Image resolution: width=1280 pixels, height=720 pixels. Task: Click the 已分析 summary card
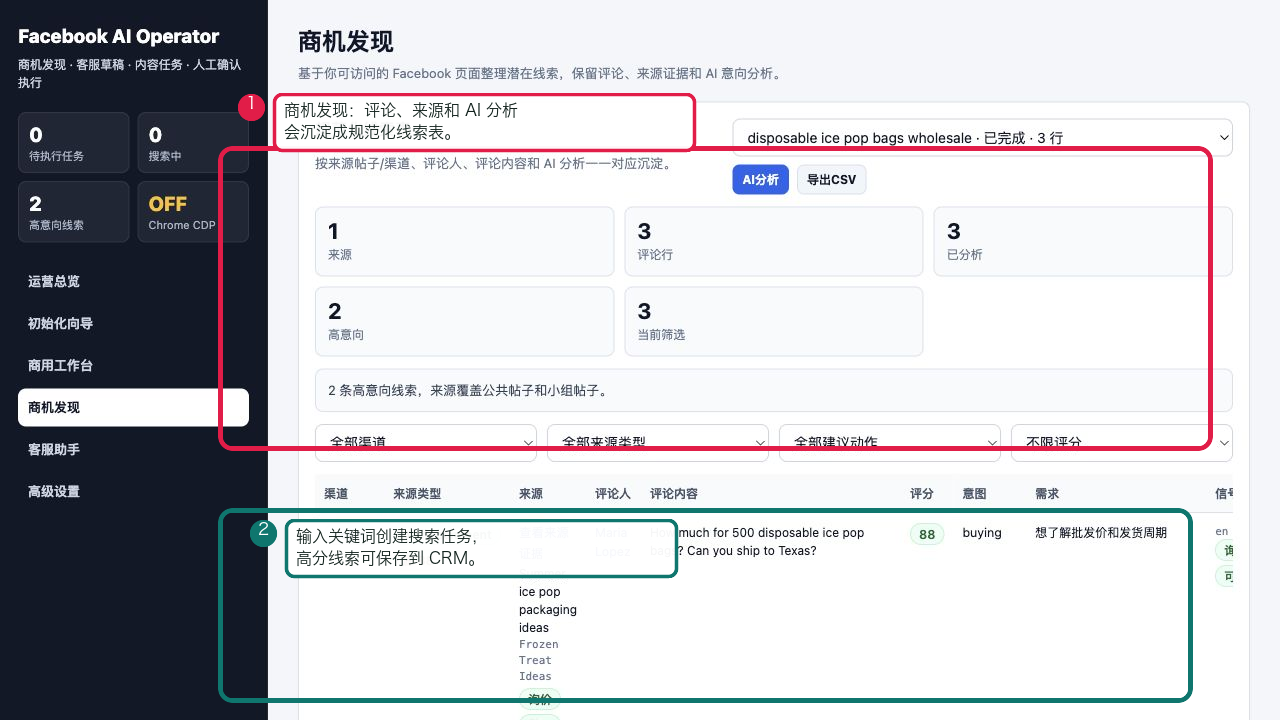[1083, 241]
